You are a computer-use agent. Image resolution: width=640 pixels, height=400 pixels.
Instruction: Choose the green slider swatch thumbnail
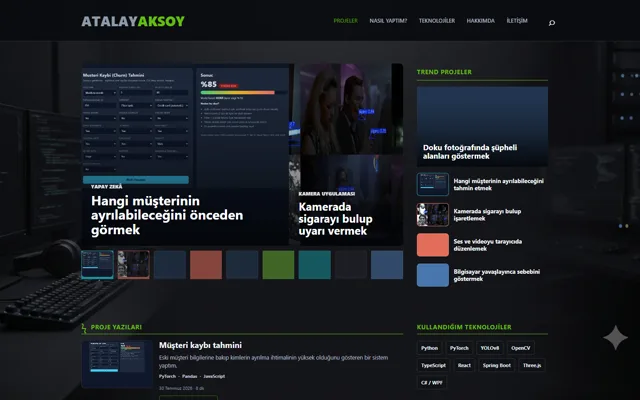[x=278, y=265]
